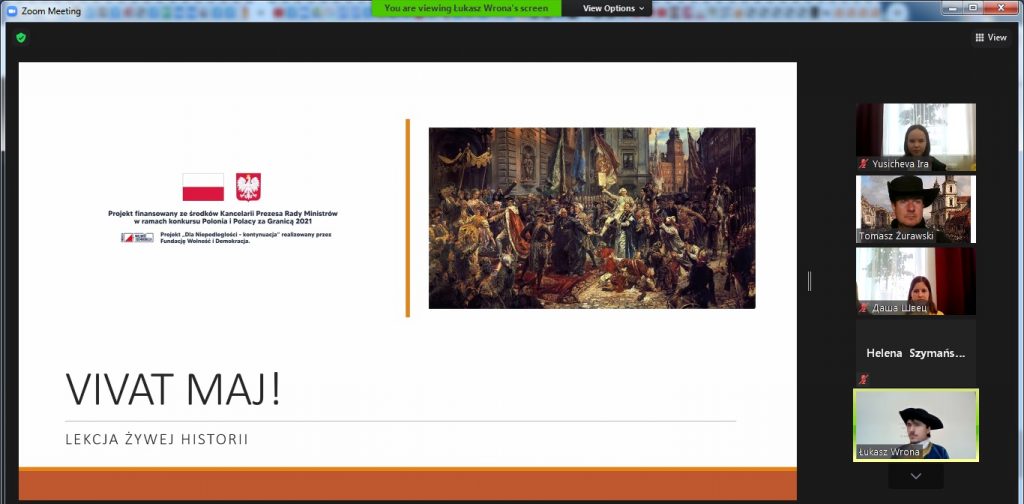This screenshot has height=504, width=1024.
Task: Click the video panel resize handle
Action: coord(809,282)
